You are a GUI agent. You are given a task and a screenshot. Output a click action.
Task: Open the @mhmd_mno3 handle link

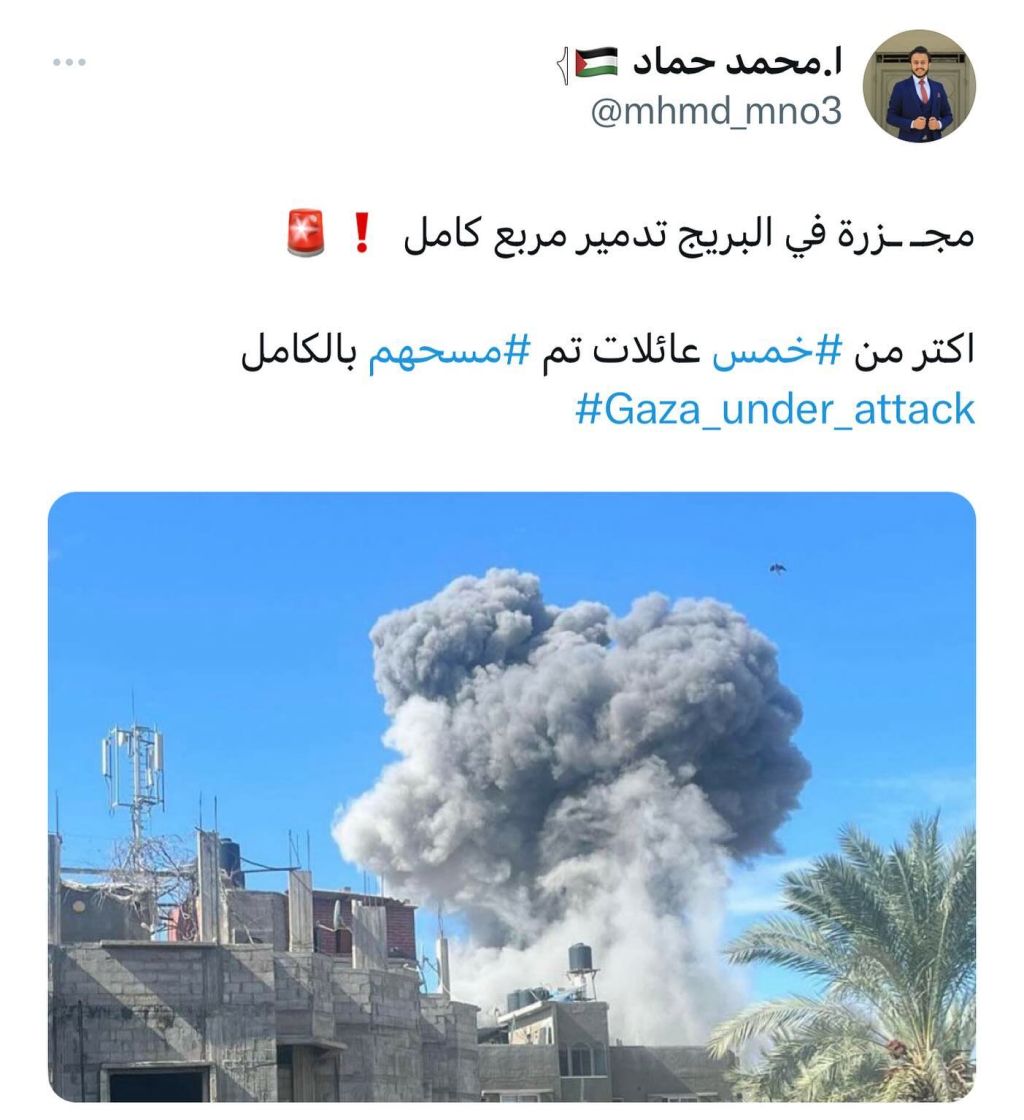(x=716, y=111)
